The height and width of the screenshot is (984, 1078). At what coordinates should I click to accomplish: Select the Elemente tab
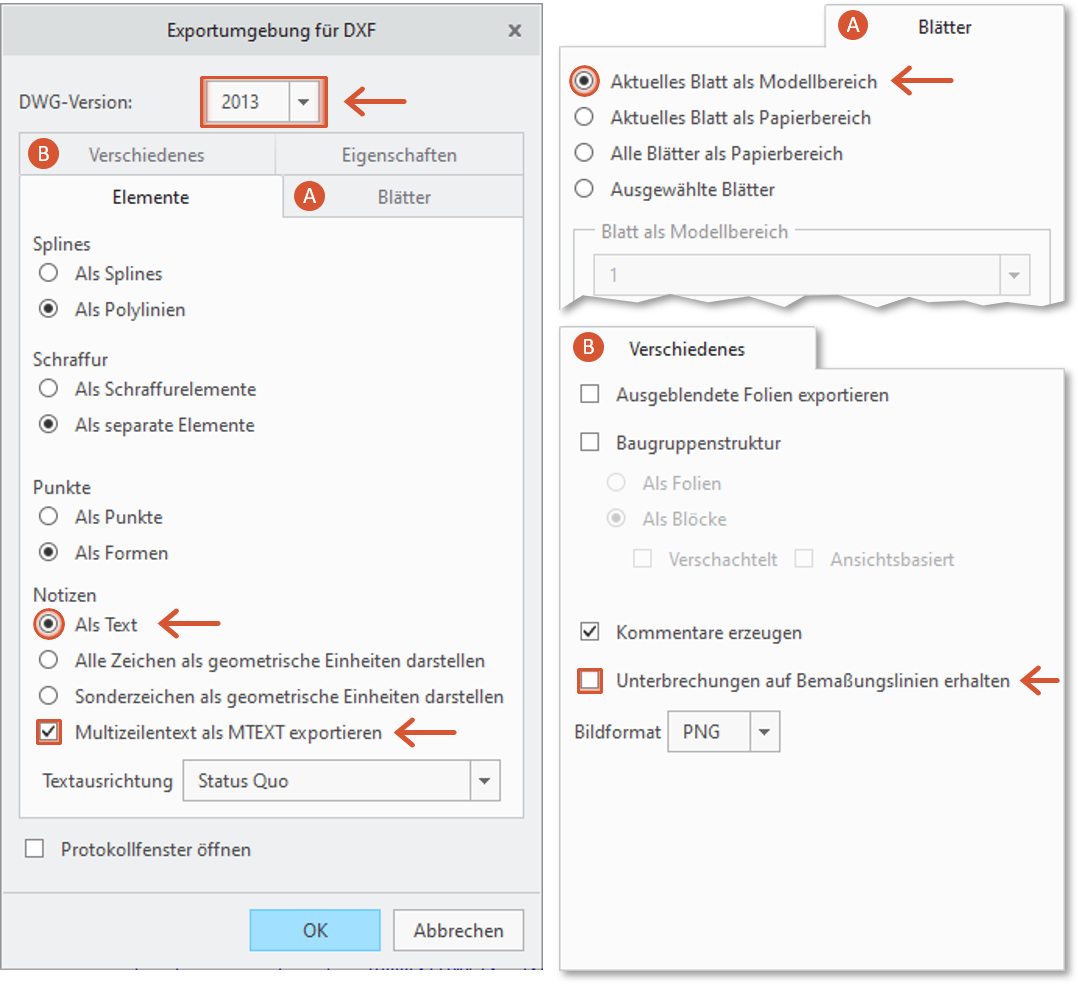point(151,197)
